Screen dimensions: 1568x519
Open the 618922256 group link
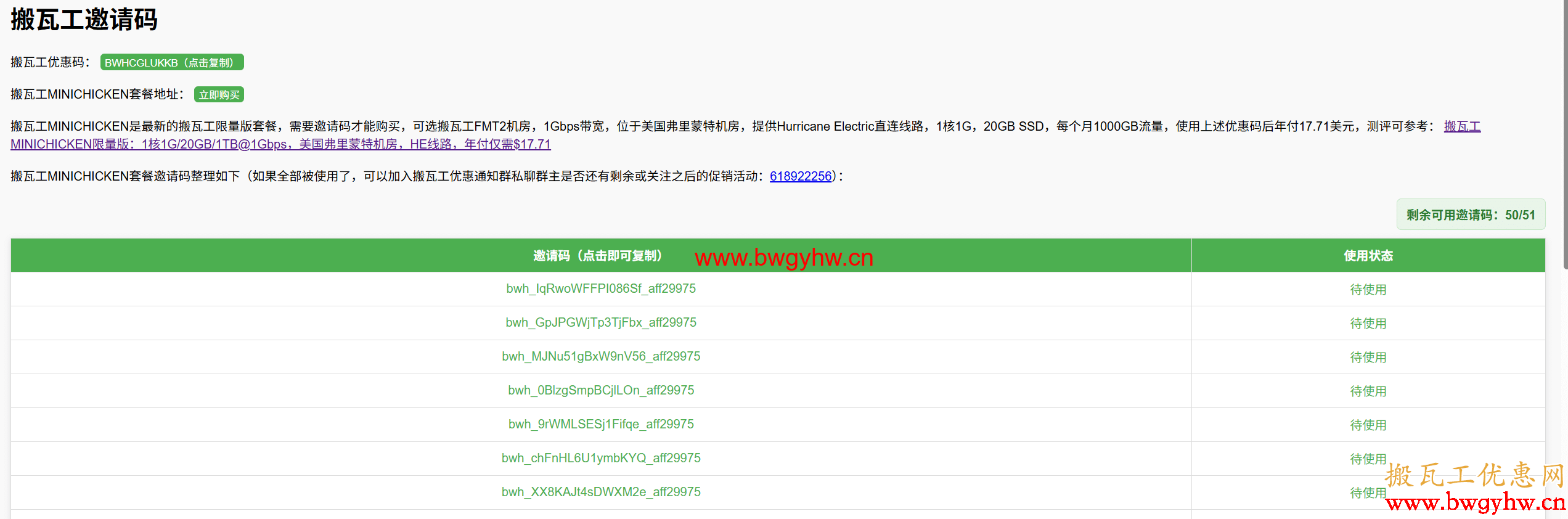coord(801,176)
